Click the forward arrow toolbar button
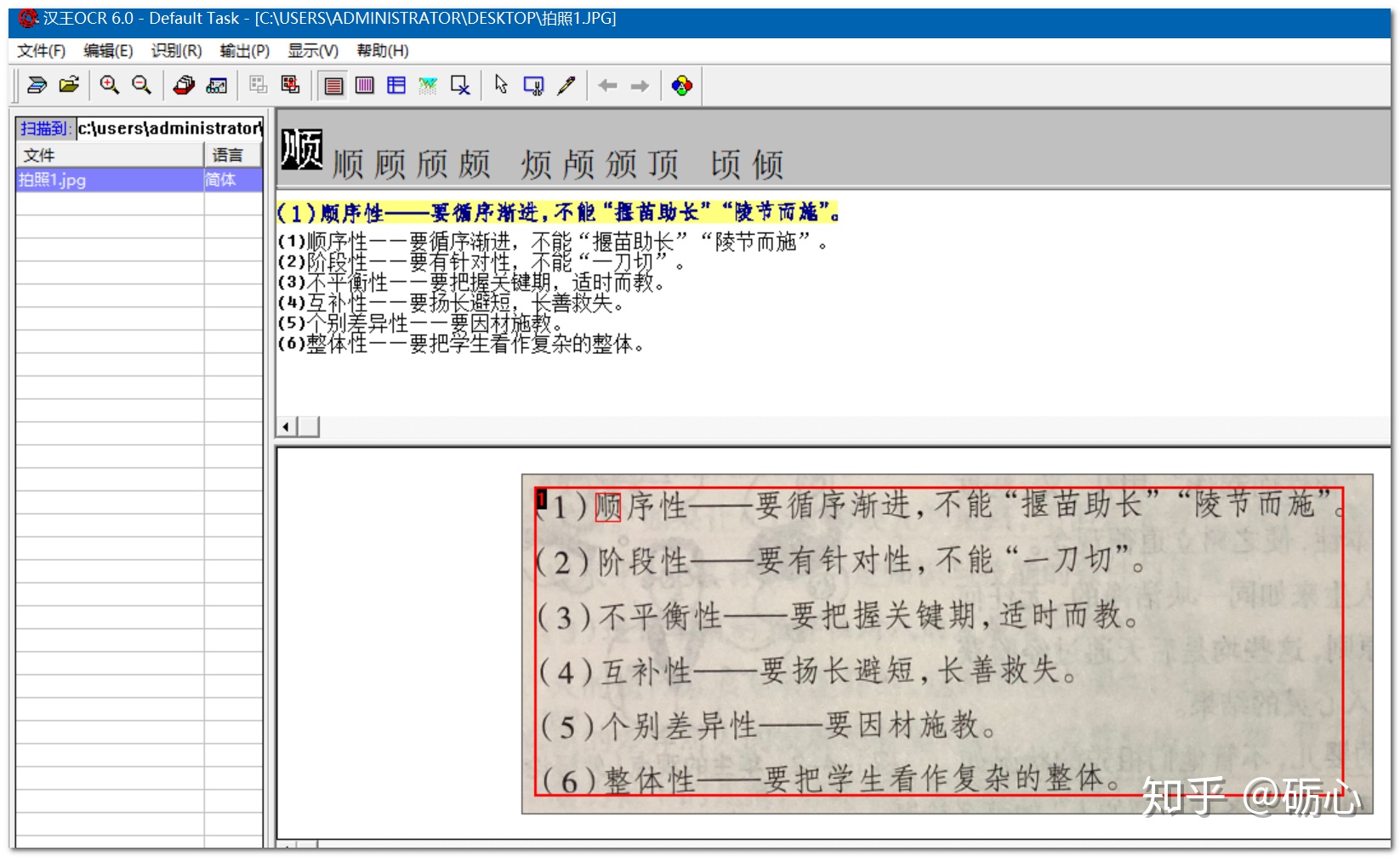 click(640, 85)
